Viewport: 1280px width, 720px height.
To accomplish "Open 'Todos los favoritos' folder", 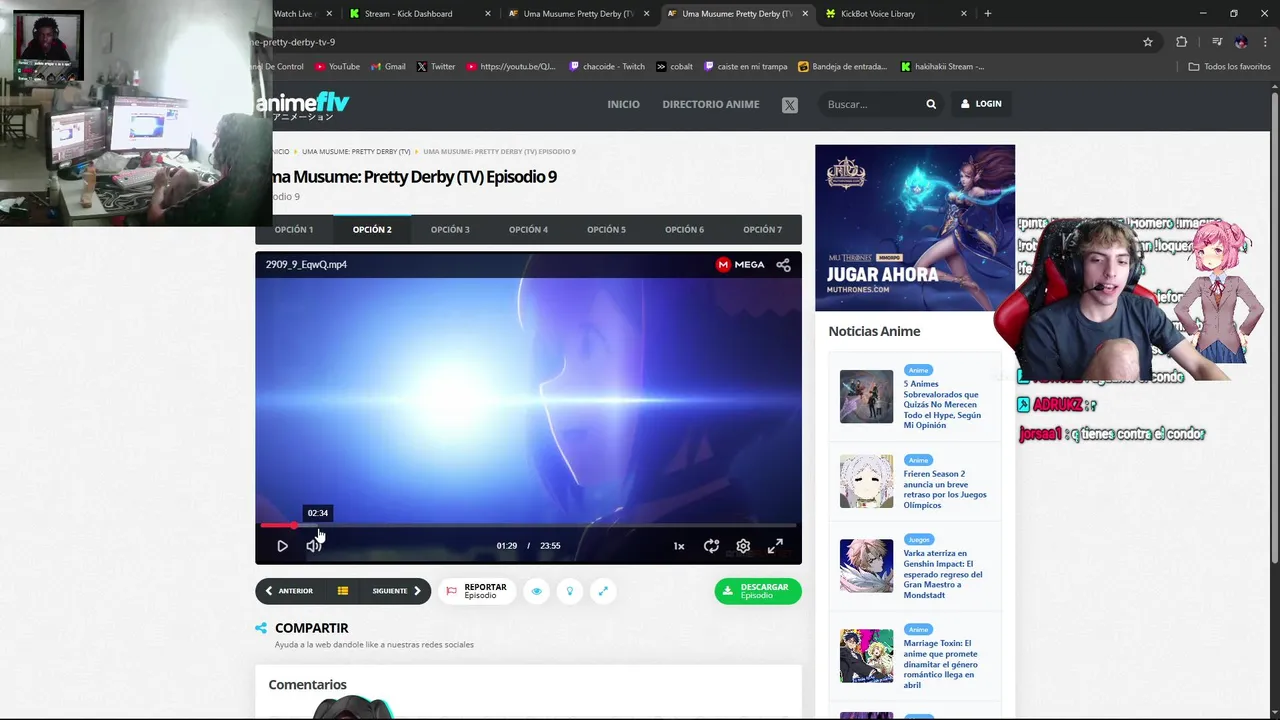I will click(1230, 67).
